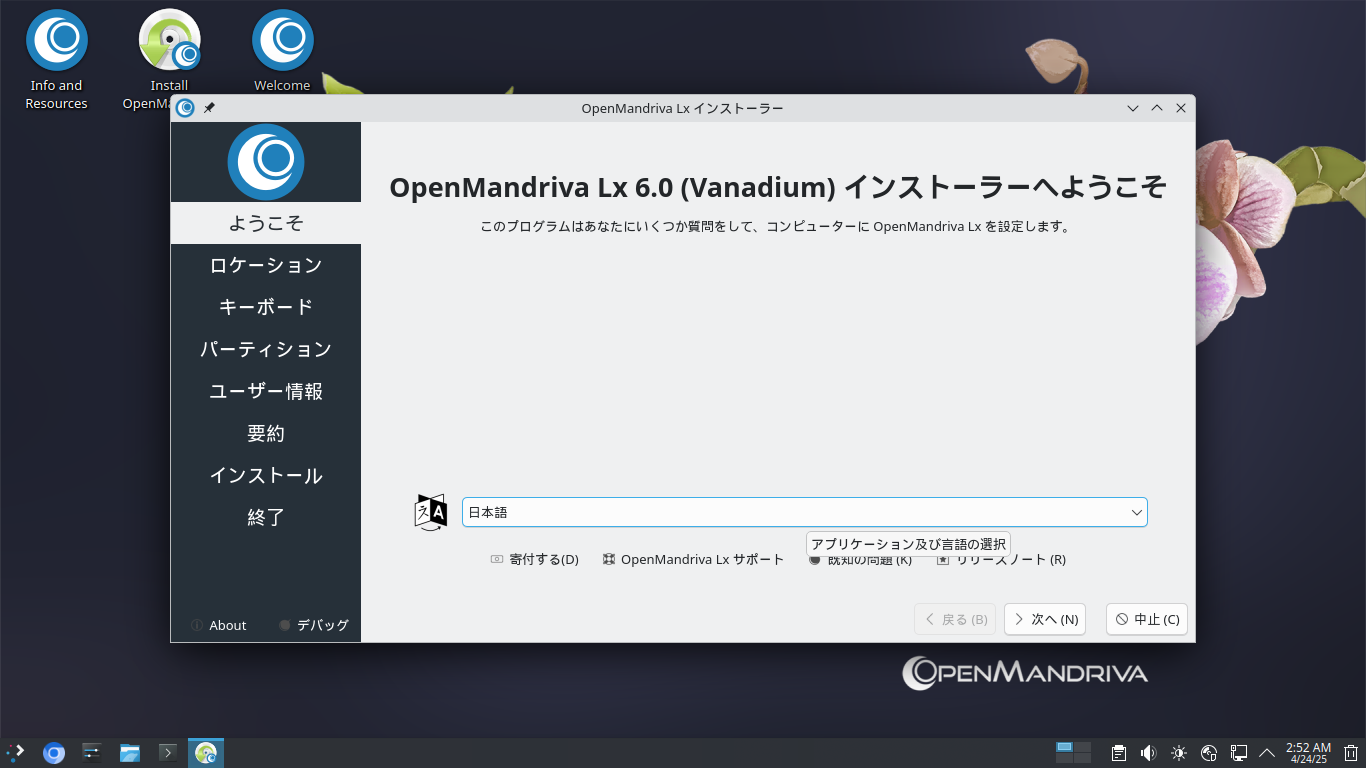The width and height of the screenshot is (1366, 768).
Task: Click the welcome heading text in installer
Action: point(778,188)
